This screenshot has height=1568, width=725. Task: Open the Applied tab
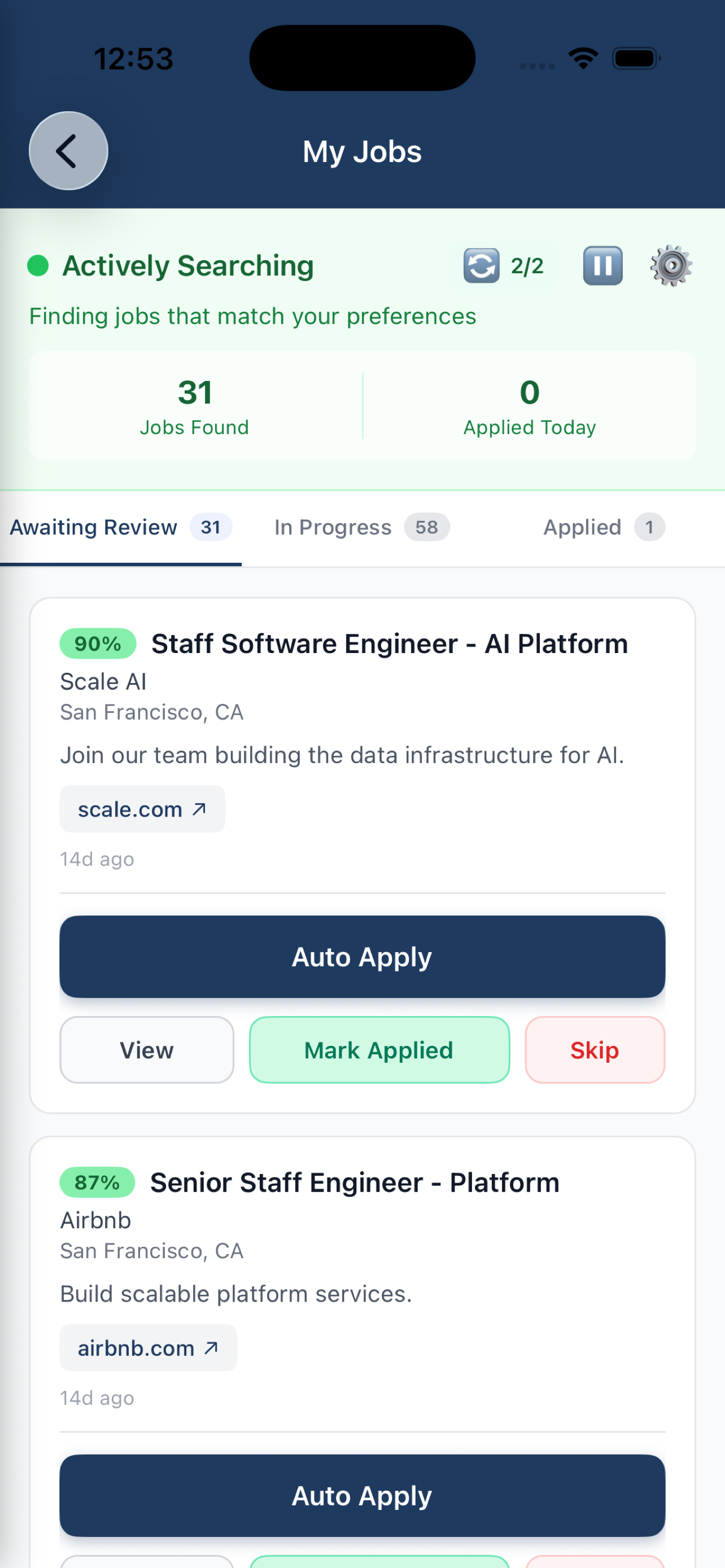[x=601, y=527]
